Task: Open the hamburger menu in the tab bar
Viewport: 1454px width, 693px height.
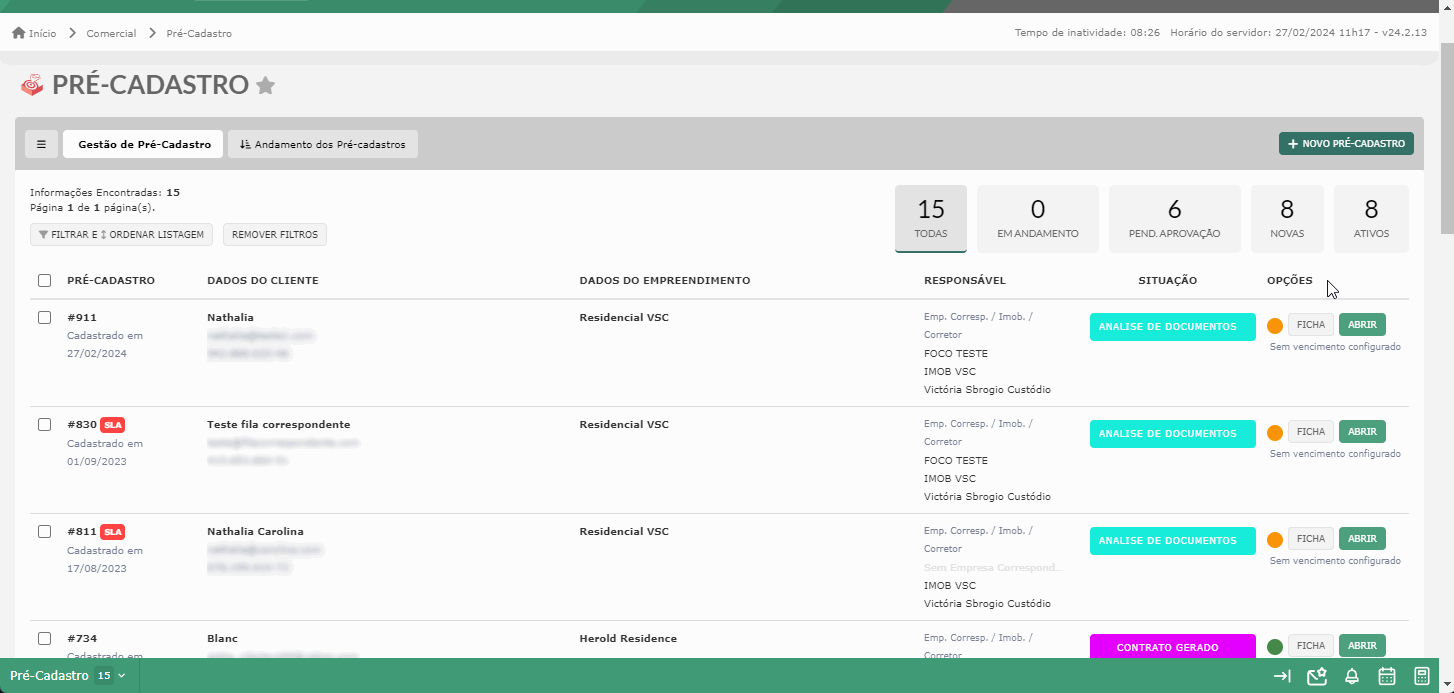Action: [41, 144]
